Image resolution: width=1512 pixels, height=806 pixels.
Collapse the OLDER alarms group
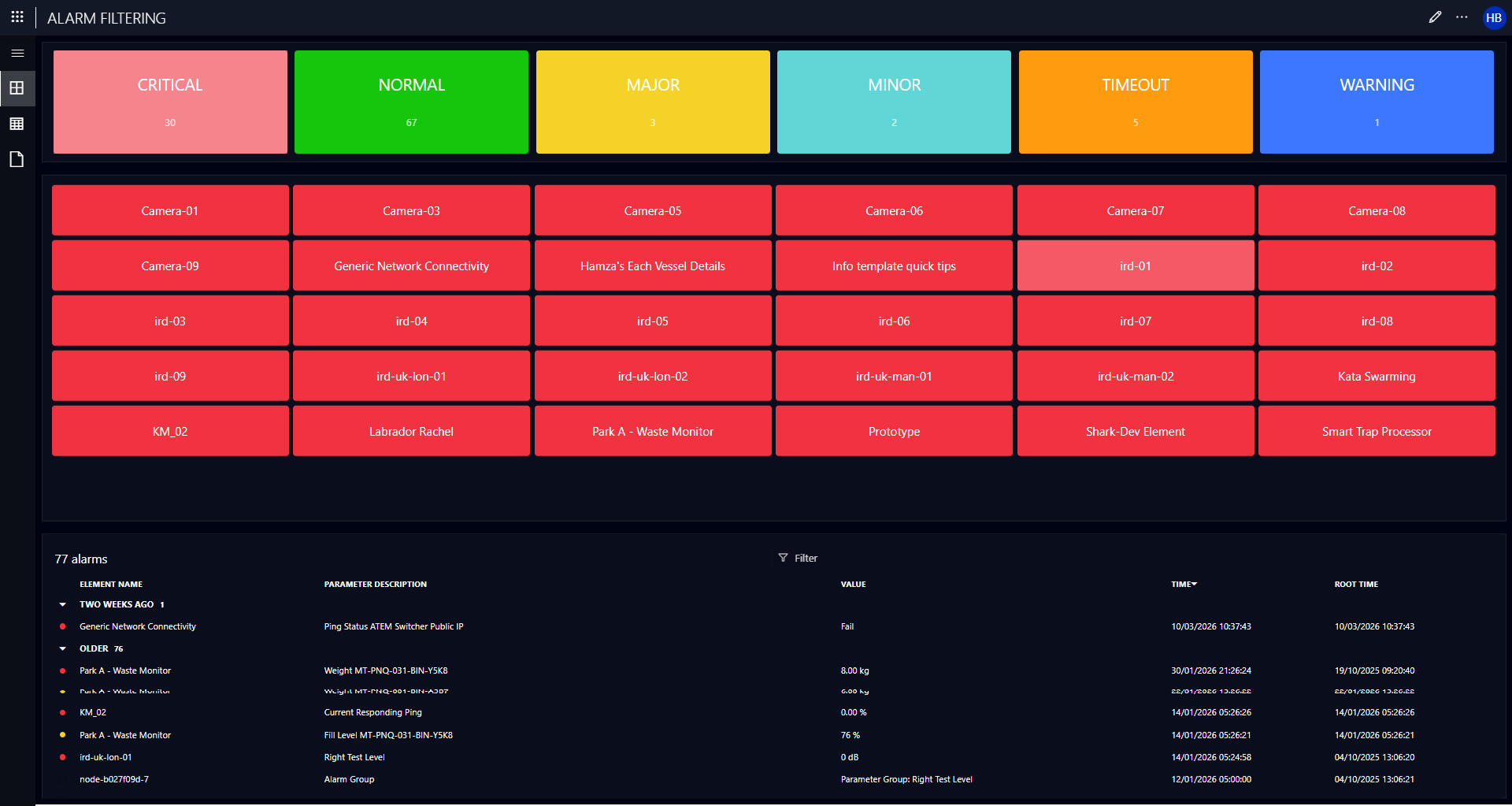coord(63,648)
